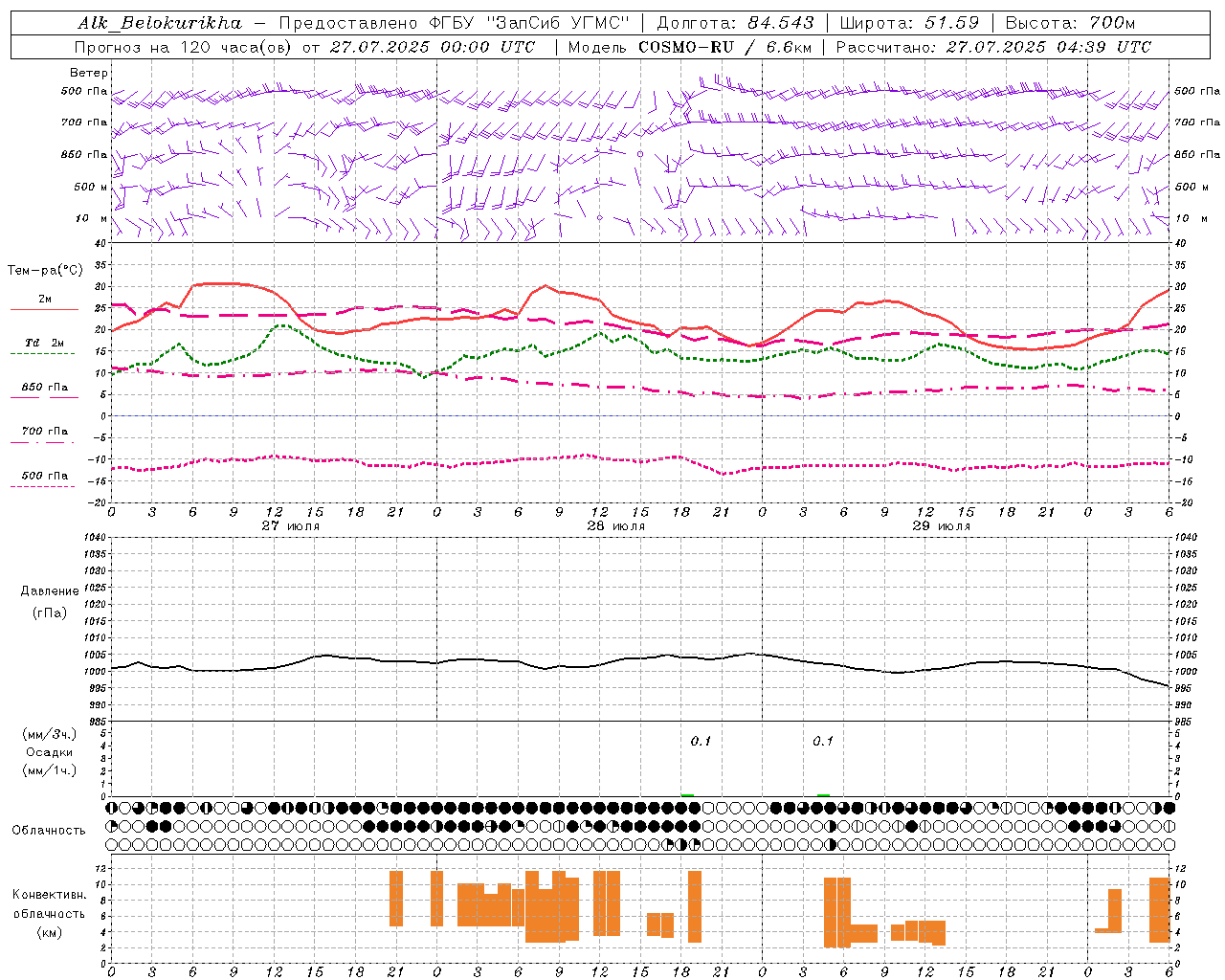This screenshot has height=980, width=1225.
Task: Click the 'Облачность' cloud cover label
Action: point(49,831)
